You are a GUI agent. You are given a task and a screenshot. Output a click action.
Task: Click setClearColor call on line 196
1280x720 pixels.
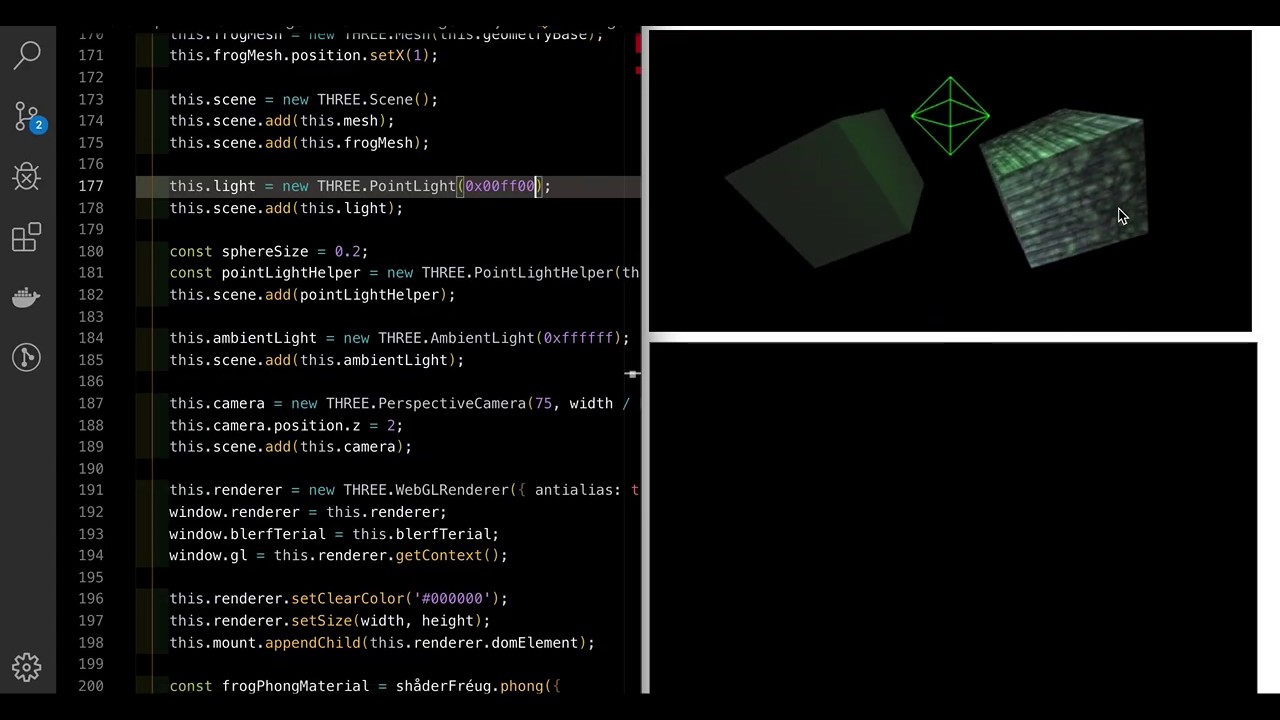point(347,599)
